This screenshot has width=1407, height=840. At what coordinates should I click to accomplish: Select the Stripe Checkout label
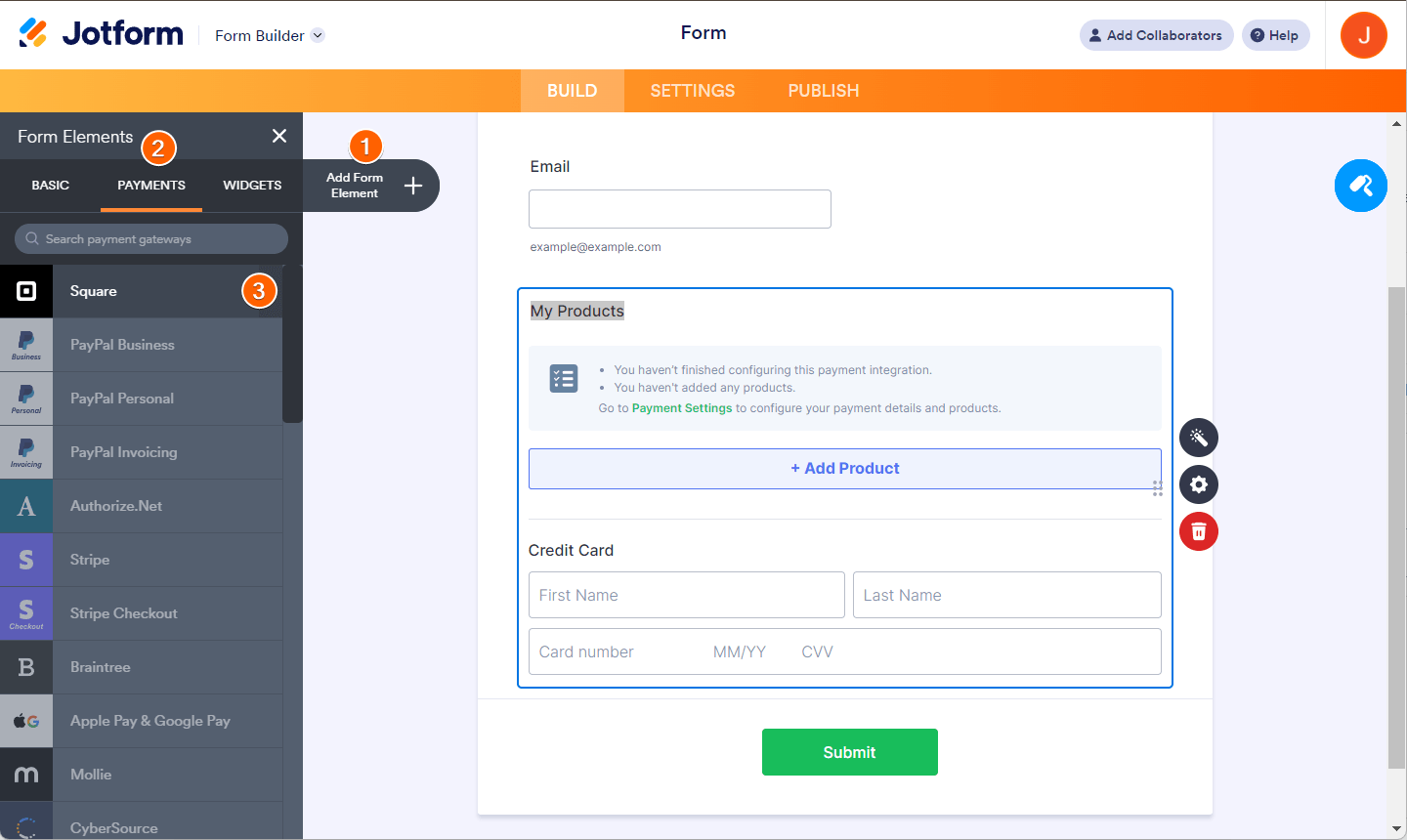124,613
